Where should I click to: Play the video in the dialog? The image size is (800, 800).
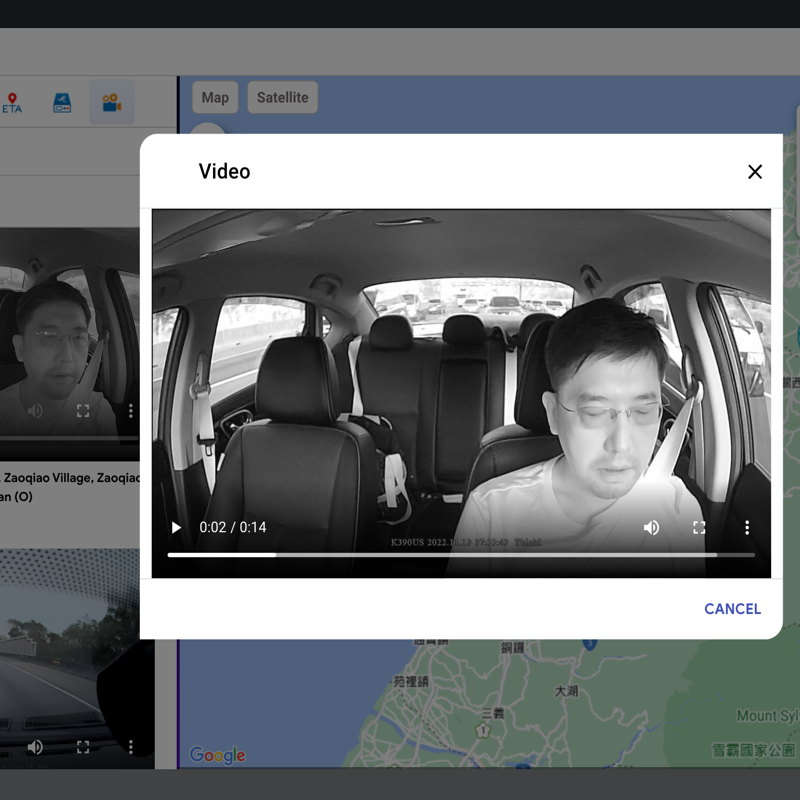coord(177,527)
